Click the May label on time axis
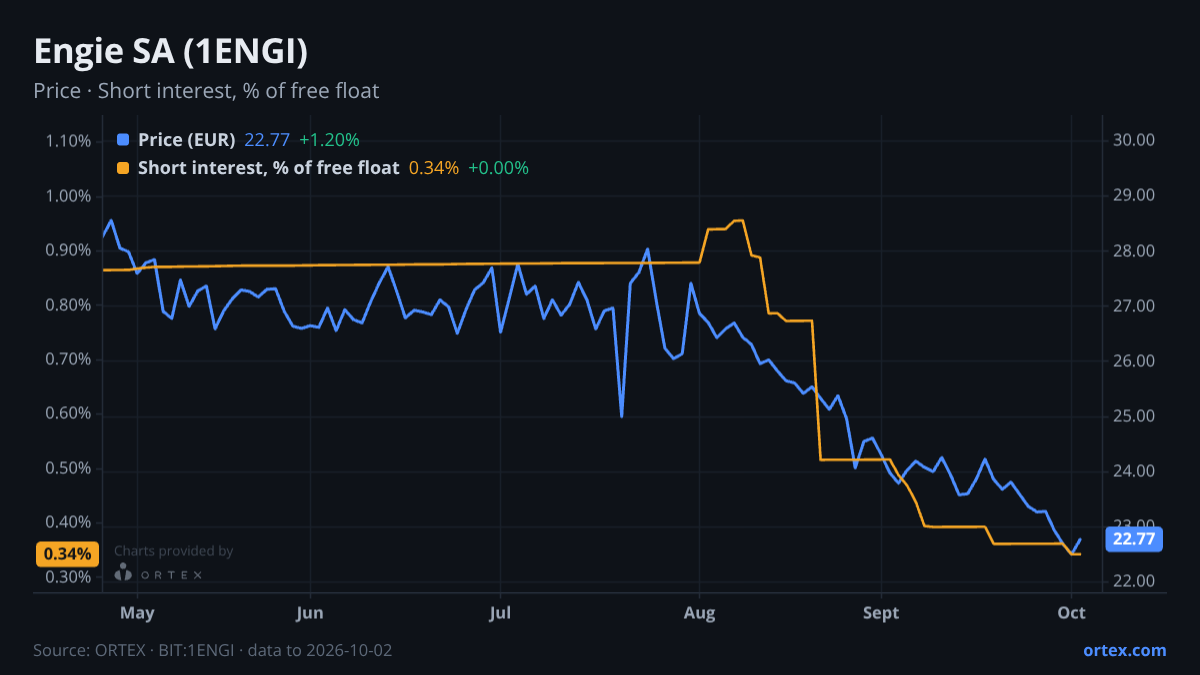 pos(137,613)
